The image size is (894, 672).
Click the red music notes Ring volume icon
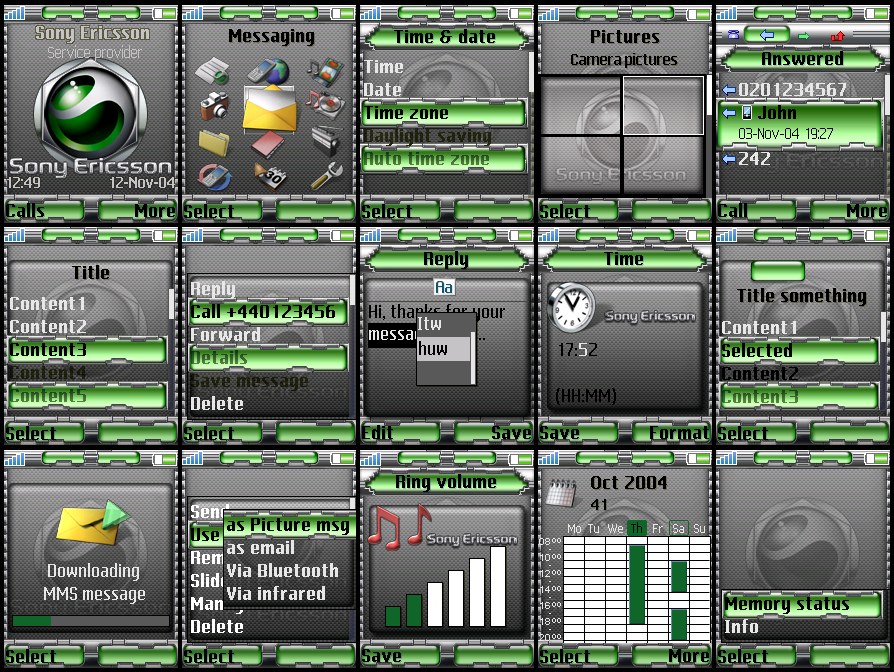[x=399, y=527]
